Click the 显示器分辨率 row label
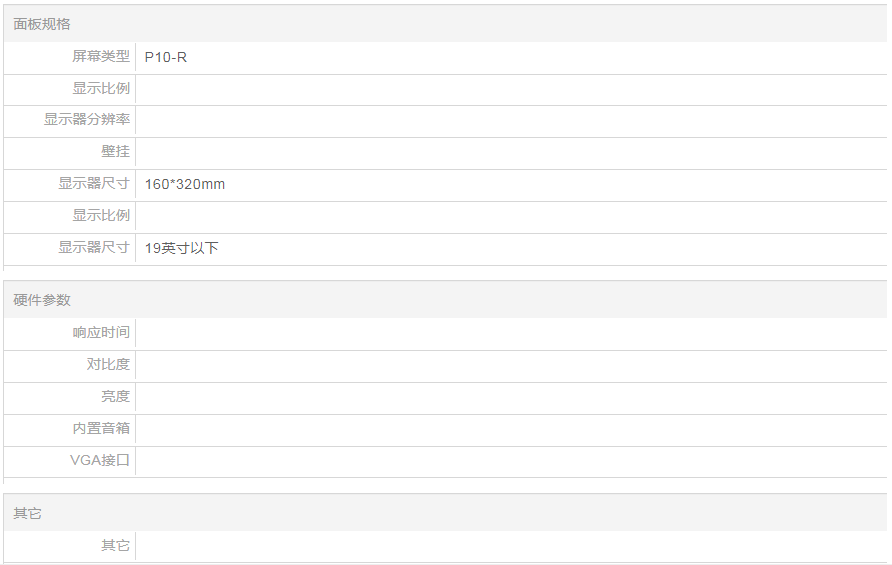 [87, 120]
